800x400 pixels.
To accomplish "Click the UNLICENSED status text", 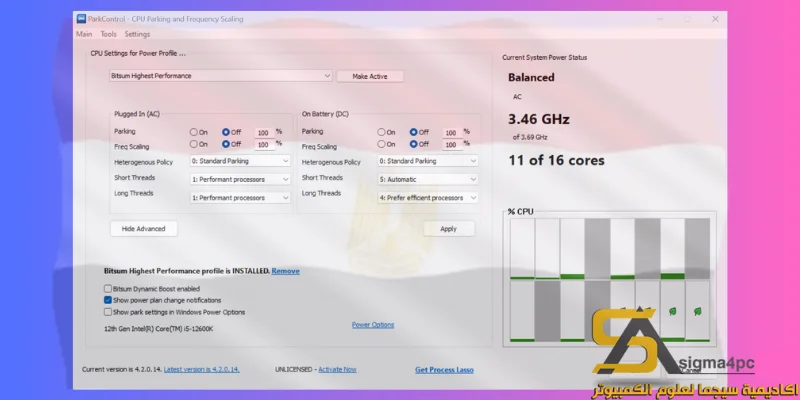I will (x=295, y=369).
